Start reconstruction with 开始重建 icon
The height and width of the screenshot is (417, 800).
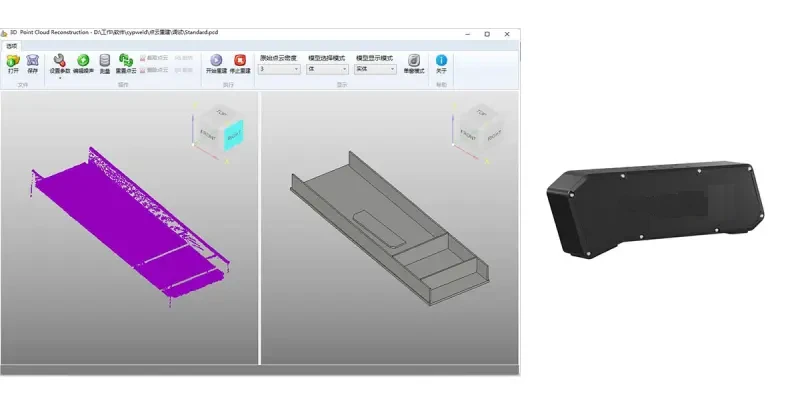pyautogui.click(x=216, y=62)
